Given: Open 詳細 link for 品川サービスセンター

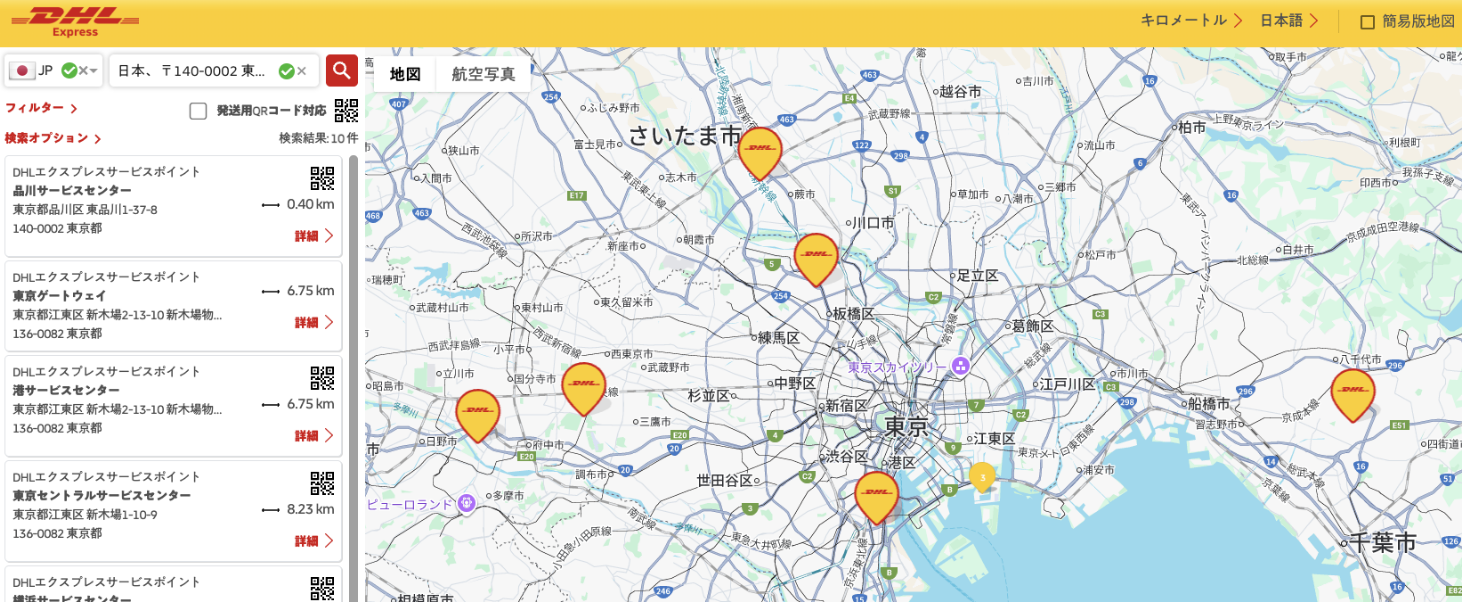Looking at the screenshot, I should [314, 236].
